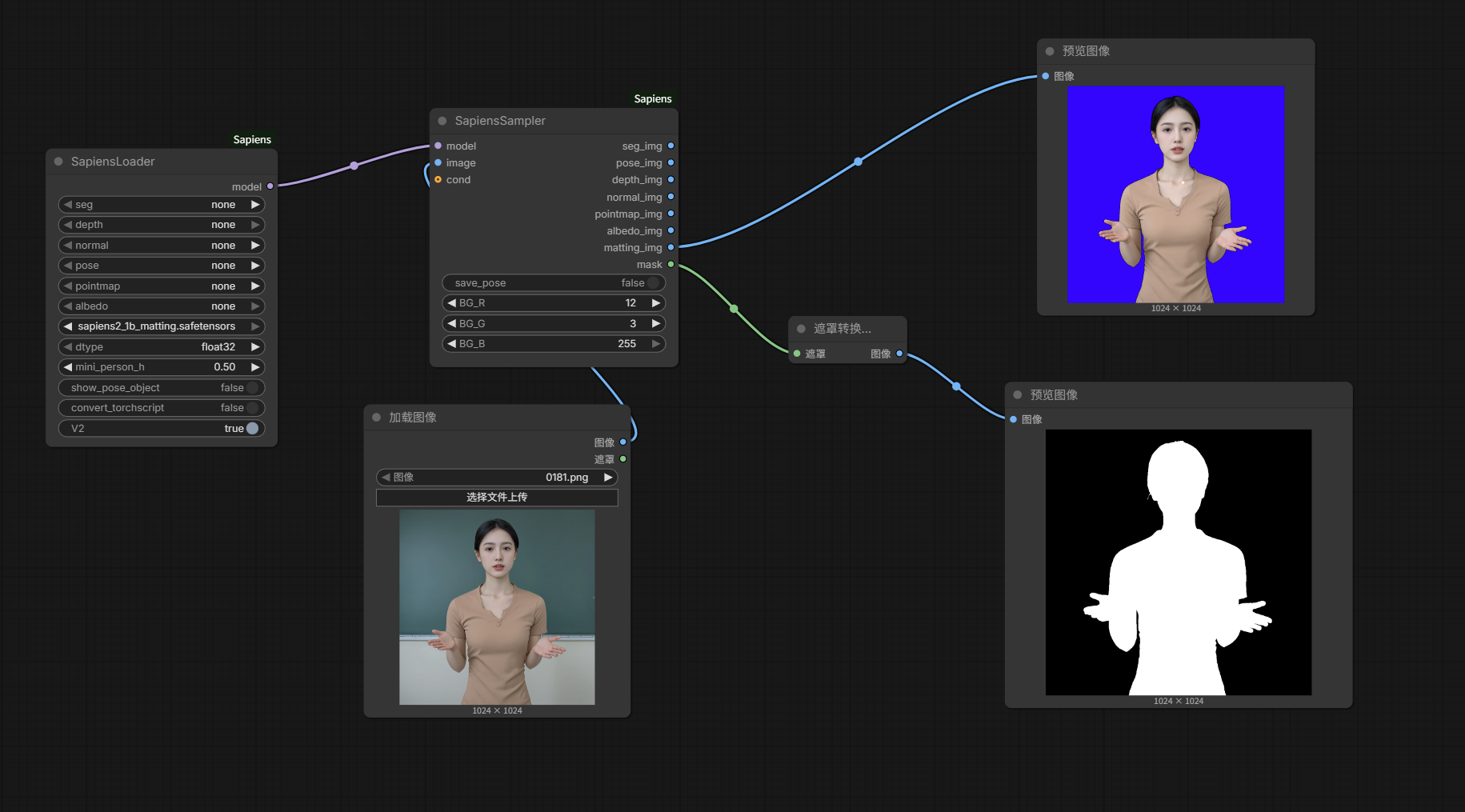Click the mask output port
Image resolution: width=1465 pixels, height=812 pixels.
click(670, 264)
